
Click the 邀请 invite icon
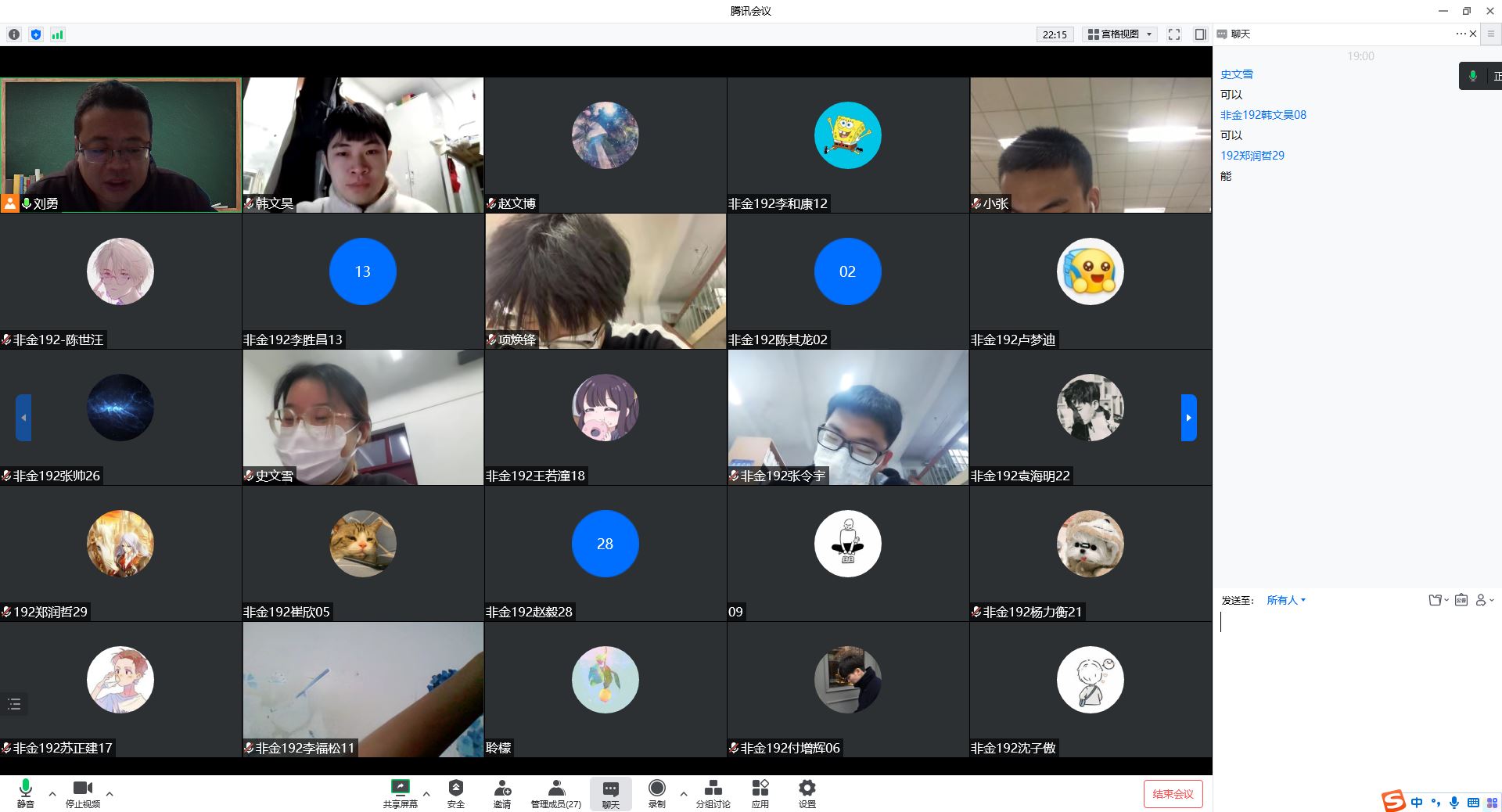(502, 792)
